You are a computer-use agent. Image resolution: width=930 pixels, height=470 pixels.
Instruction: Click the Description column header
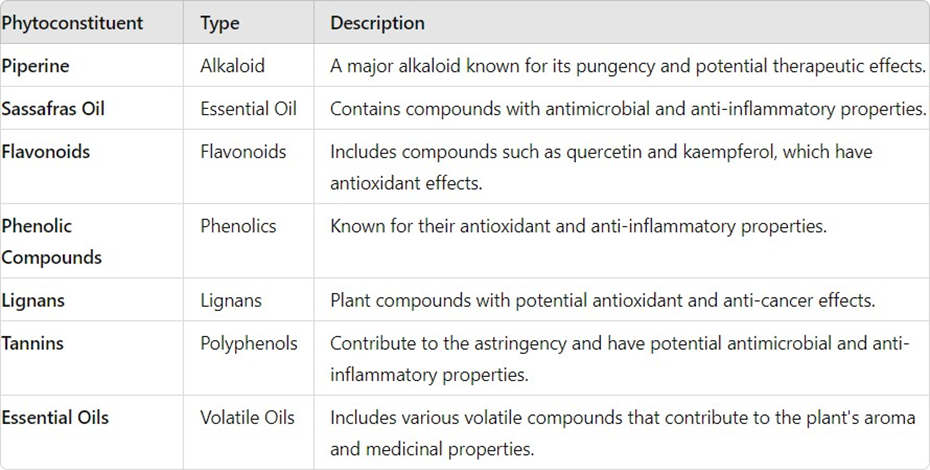tap(377, 23)
